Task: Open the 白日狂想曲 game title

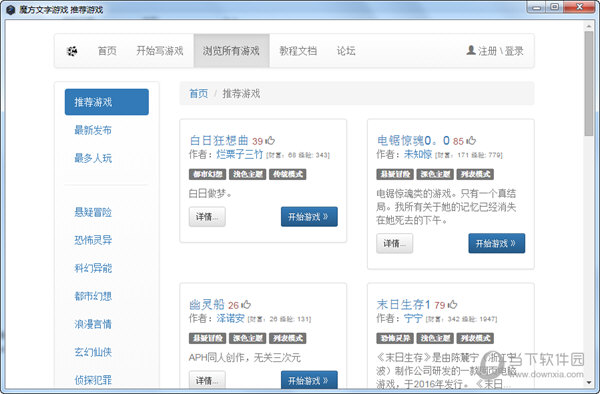Action: [x=219, y=140]
